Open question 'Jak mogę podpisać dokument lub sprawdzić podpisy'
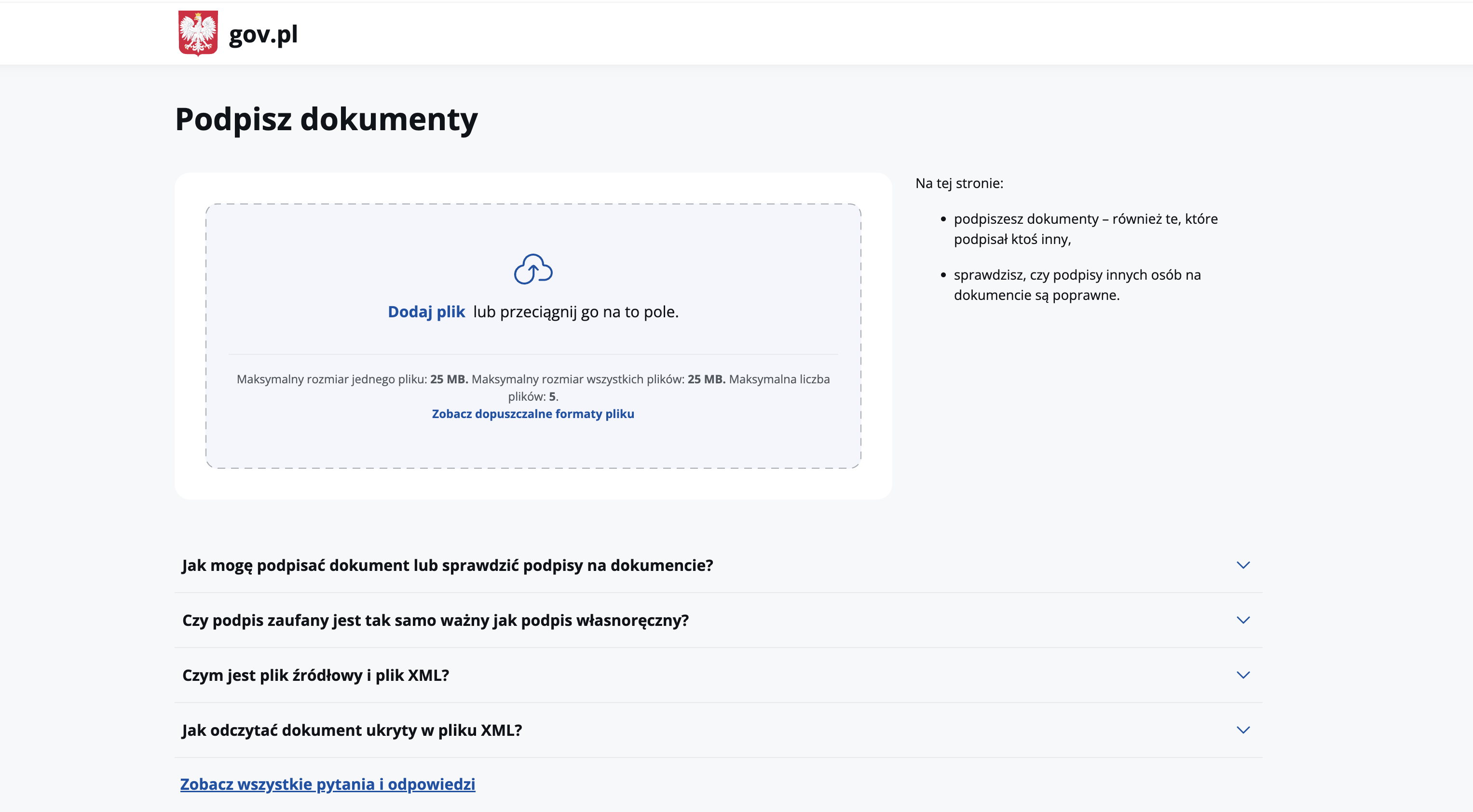Image resolution: width=1473 pixels, height=812 pixels. tap(447, 565)
